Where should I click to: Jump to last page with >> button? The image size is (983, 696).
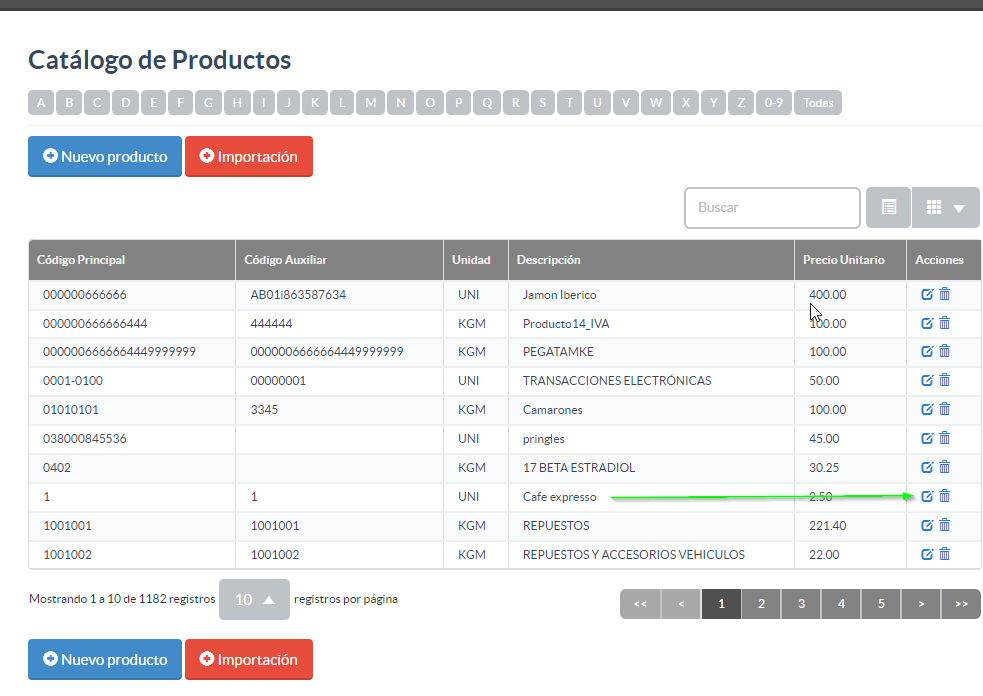(961, 604)
